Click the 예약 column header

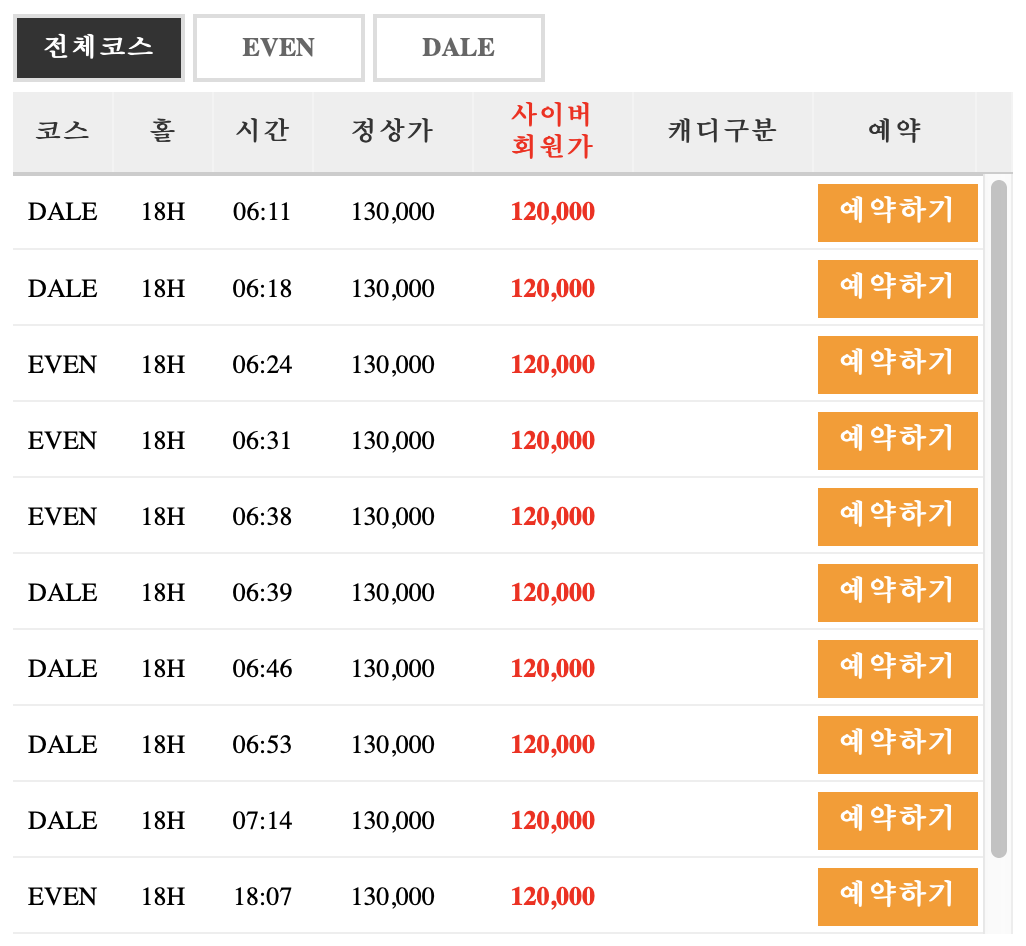pyautogui.click(x=894, y=131)
